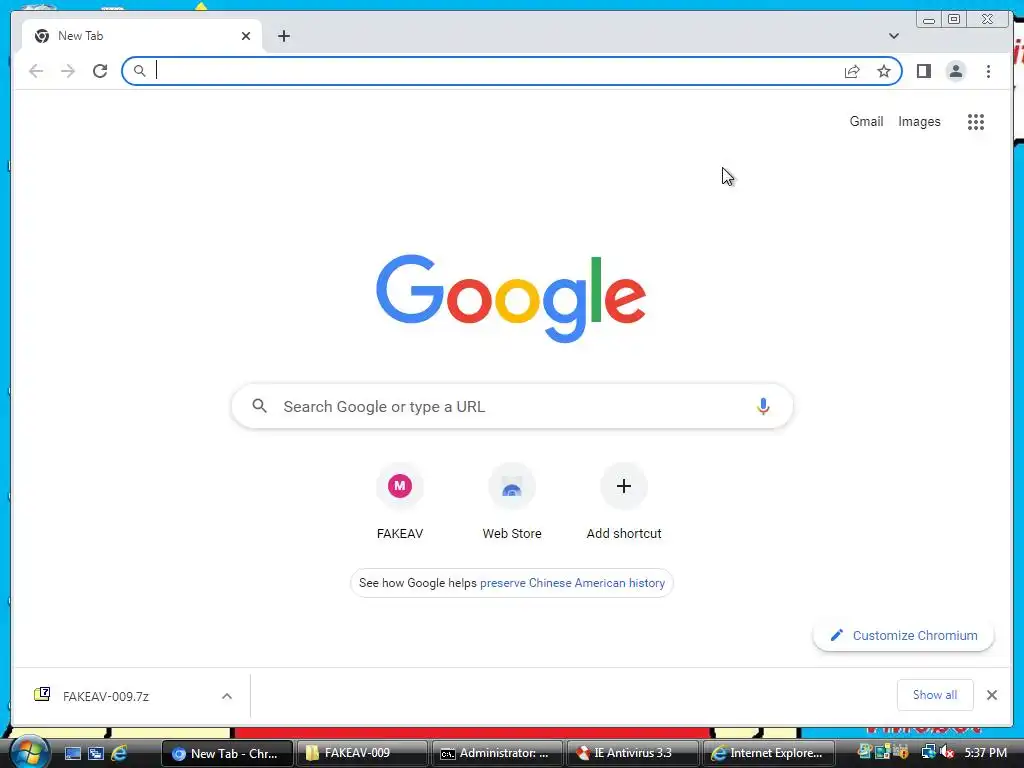This screenshot has width=1024, height=768.
Task: Switch to IE Antivirus 3.3 taskbar button
Action: tap(632, 754)
